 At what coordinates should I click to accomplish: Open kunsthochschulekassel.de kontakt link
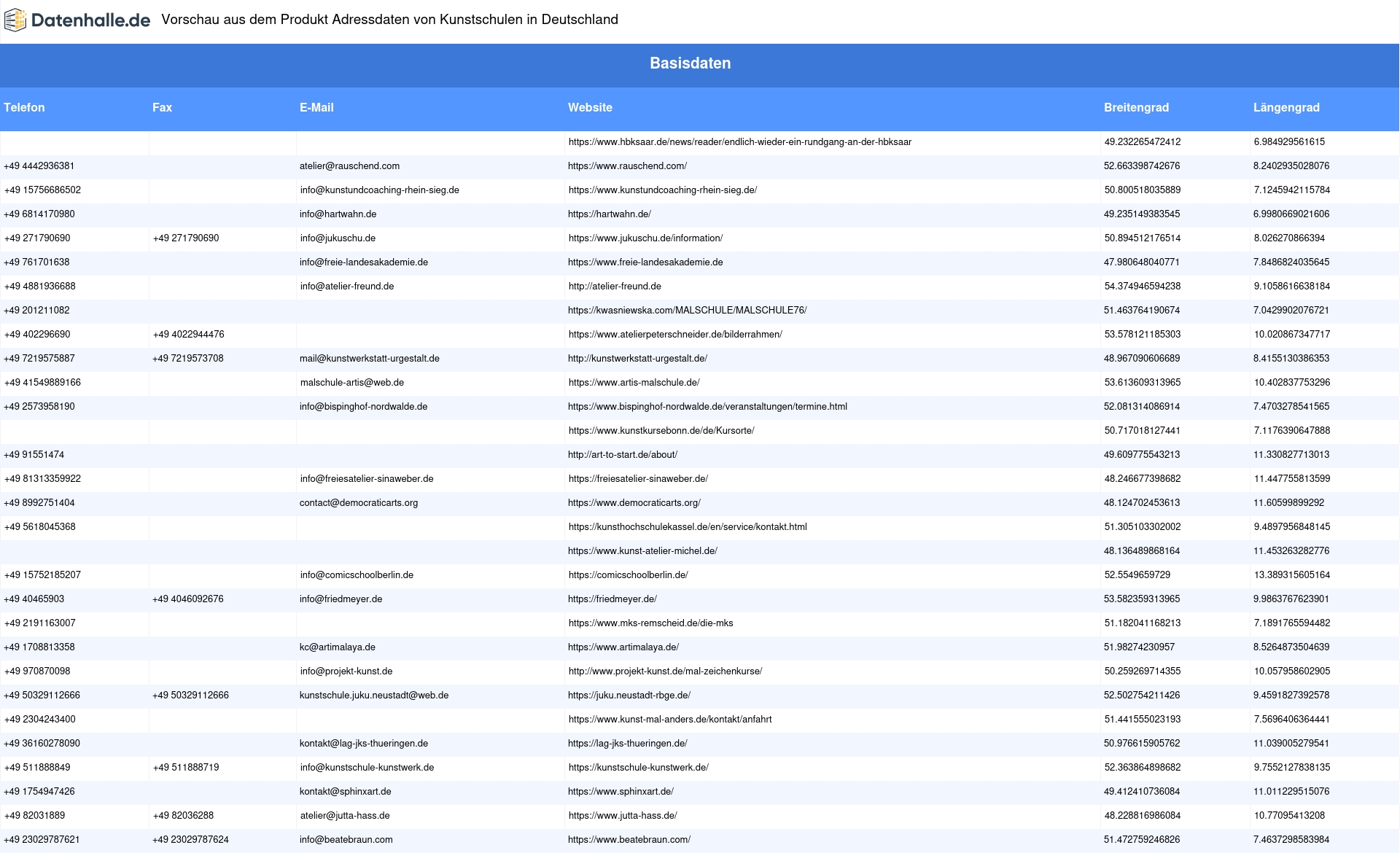tap(688, 527)
